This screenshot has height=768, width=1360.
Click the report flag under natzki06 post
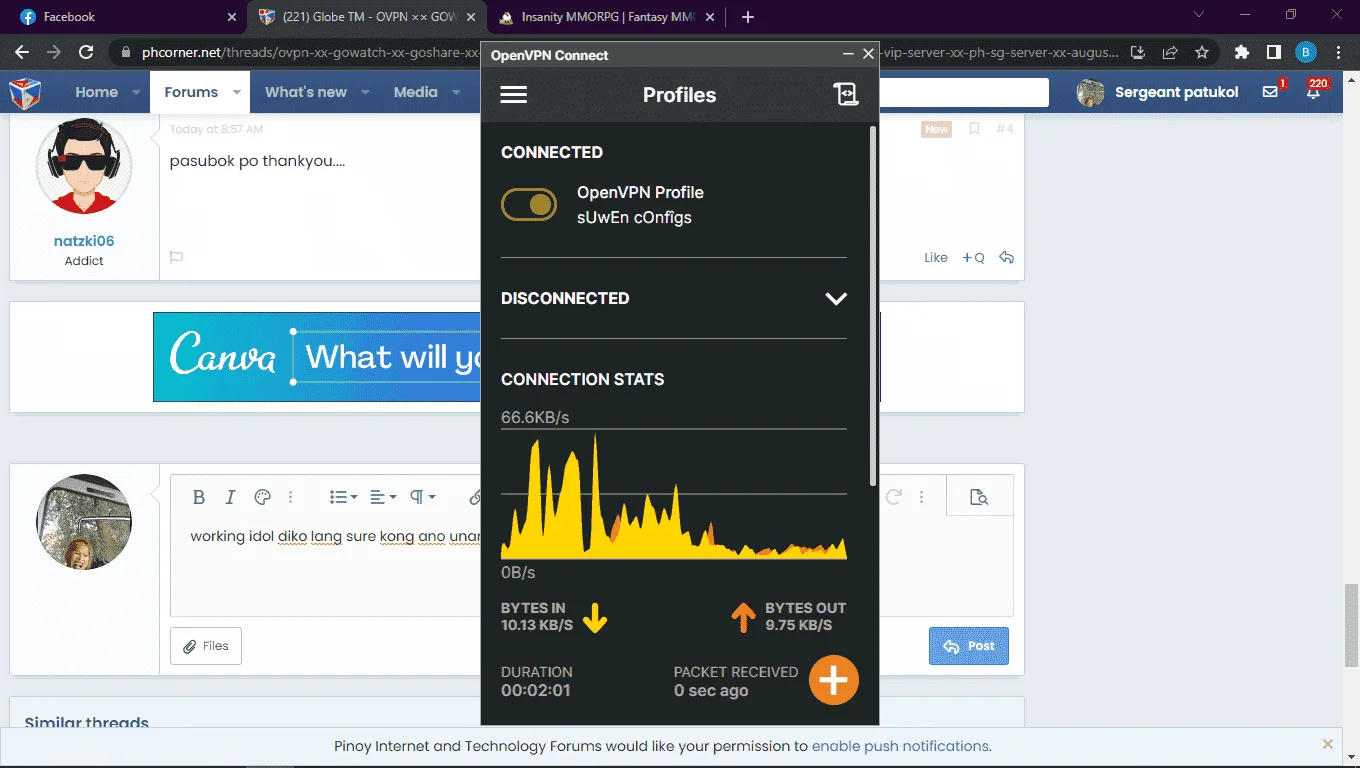tap(176, 257)
